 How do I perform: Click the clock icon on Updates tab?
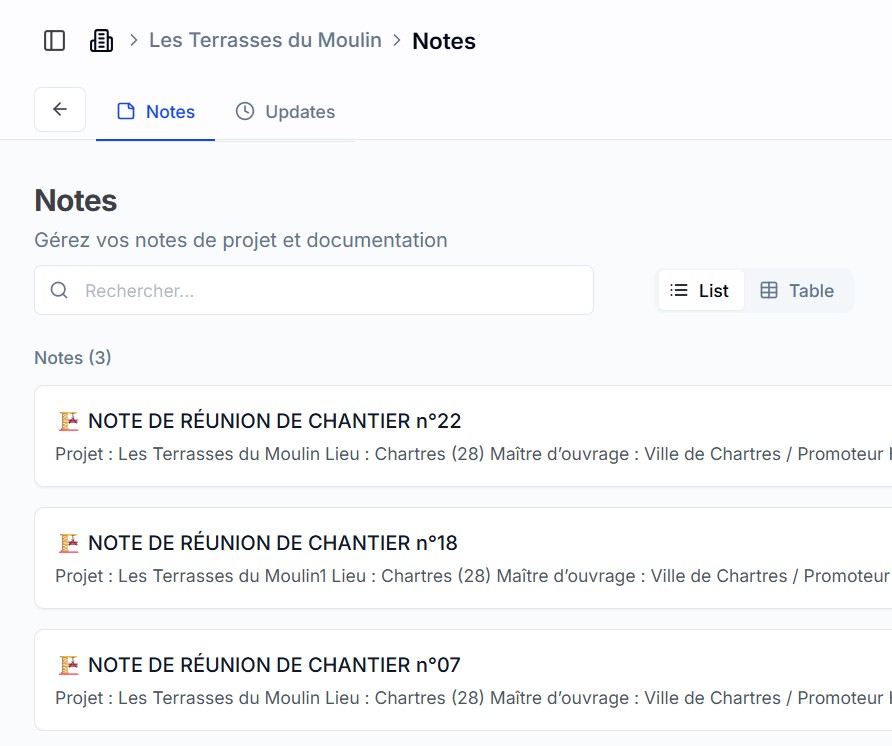245,111
